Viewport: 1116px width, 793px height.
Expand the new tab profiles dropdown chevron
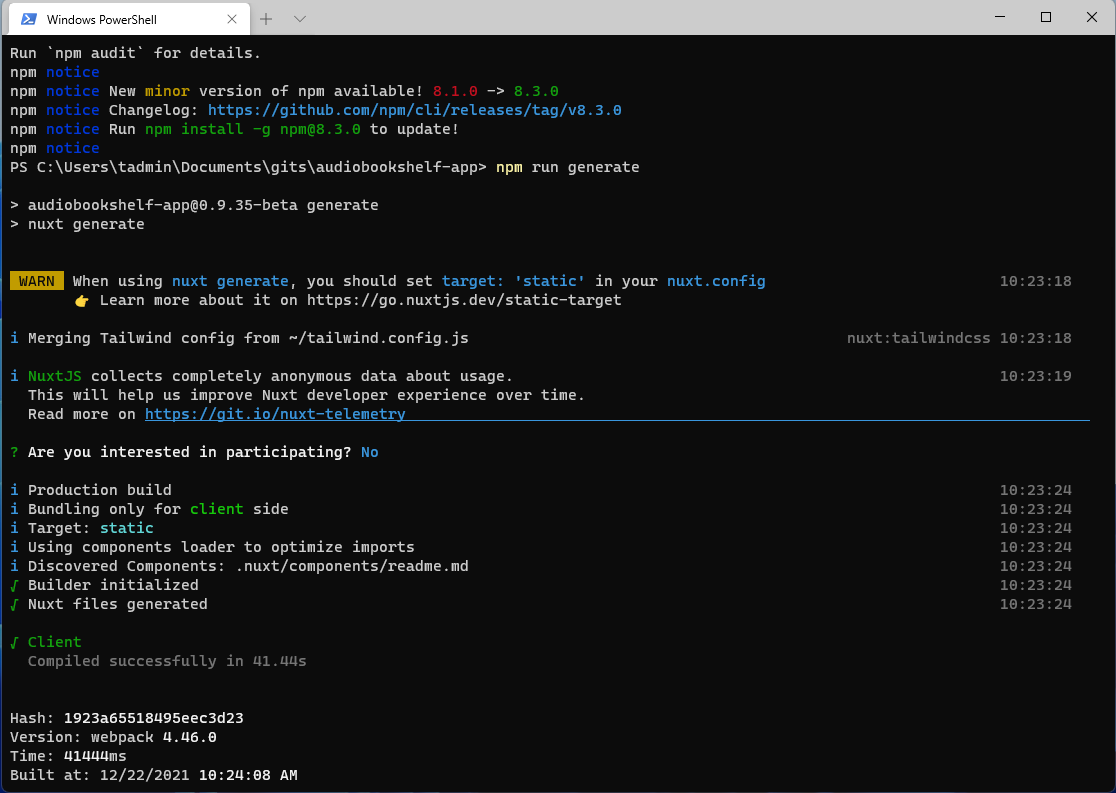[x=300, y=19]
